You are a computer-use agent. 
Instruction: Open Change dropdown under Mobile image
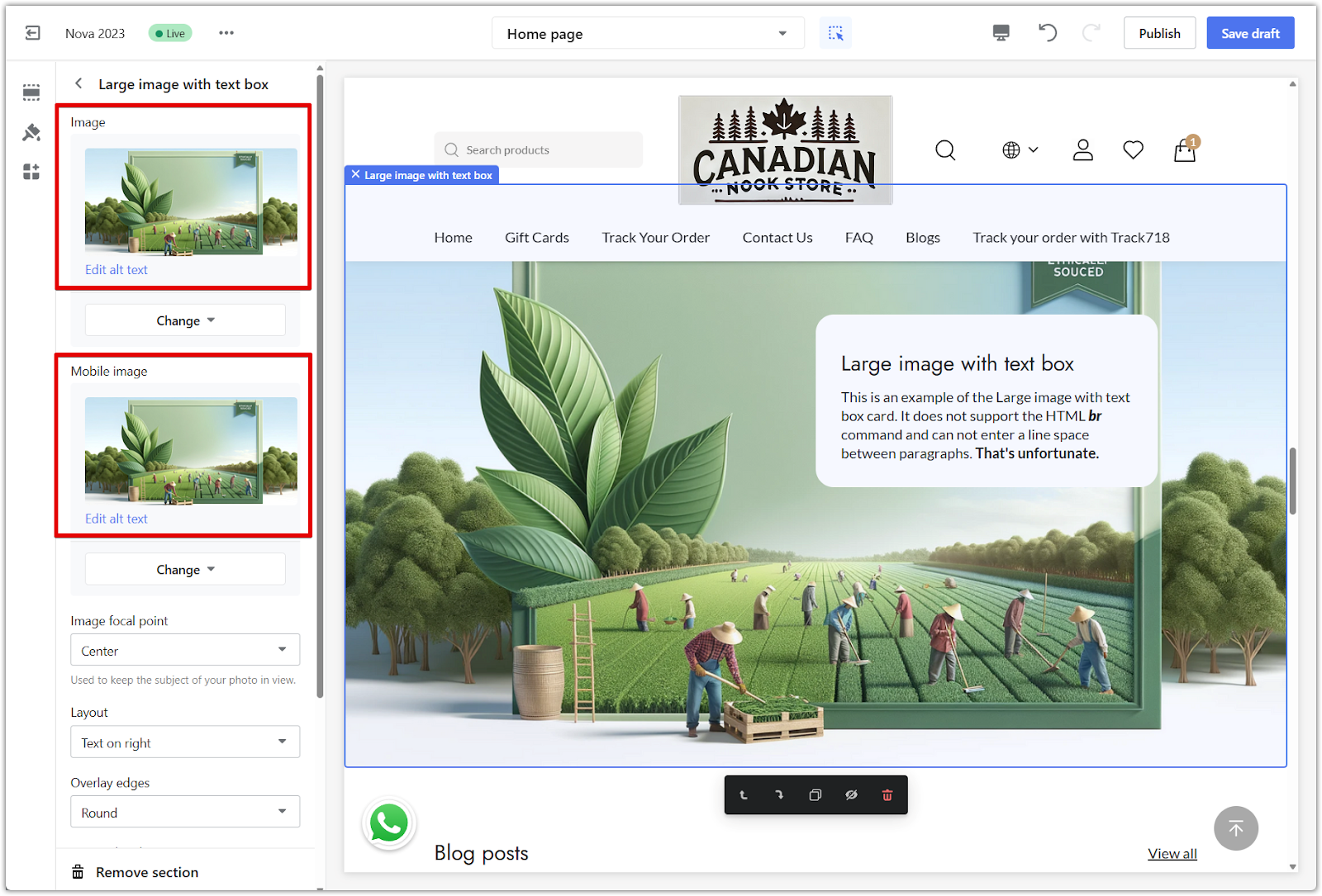coord(185,570)
